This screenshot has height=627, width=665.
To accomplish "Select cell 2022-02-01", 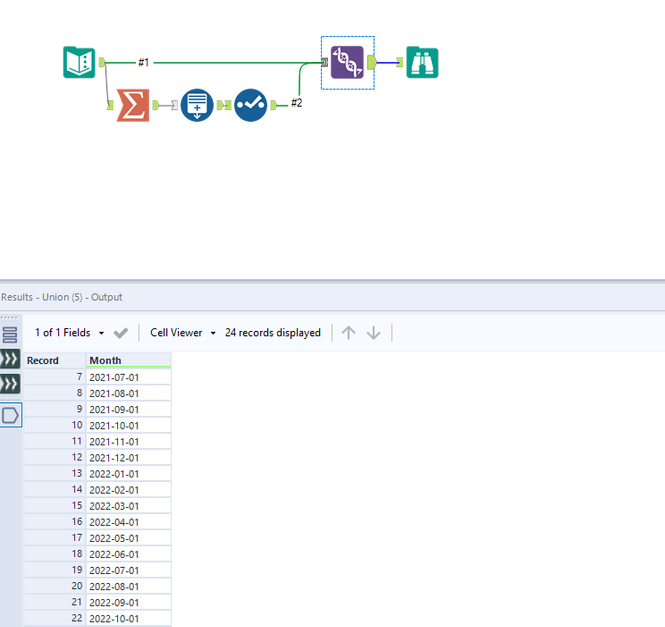I will 129,490.
